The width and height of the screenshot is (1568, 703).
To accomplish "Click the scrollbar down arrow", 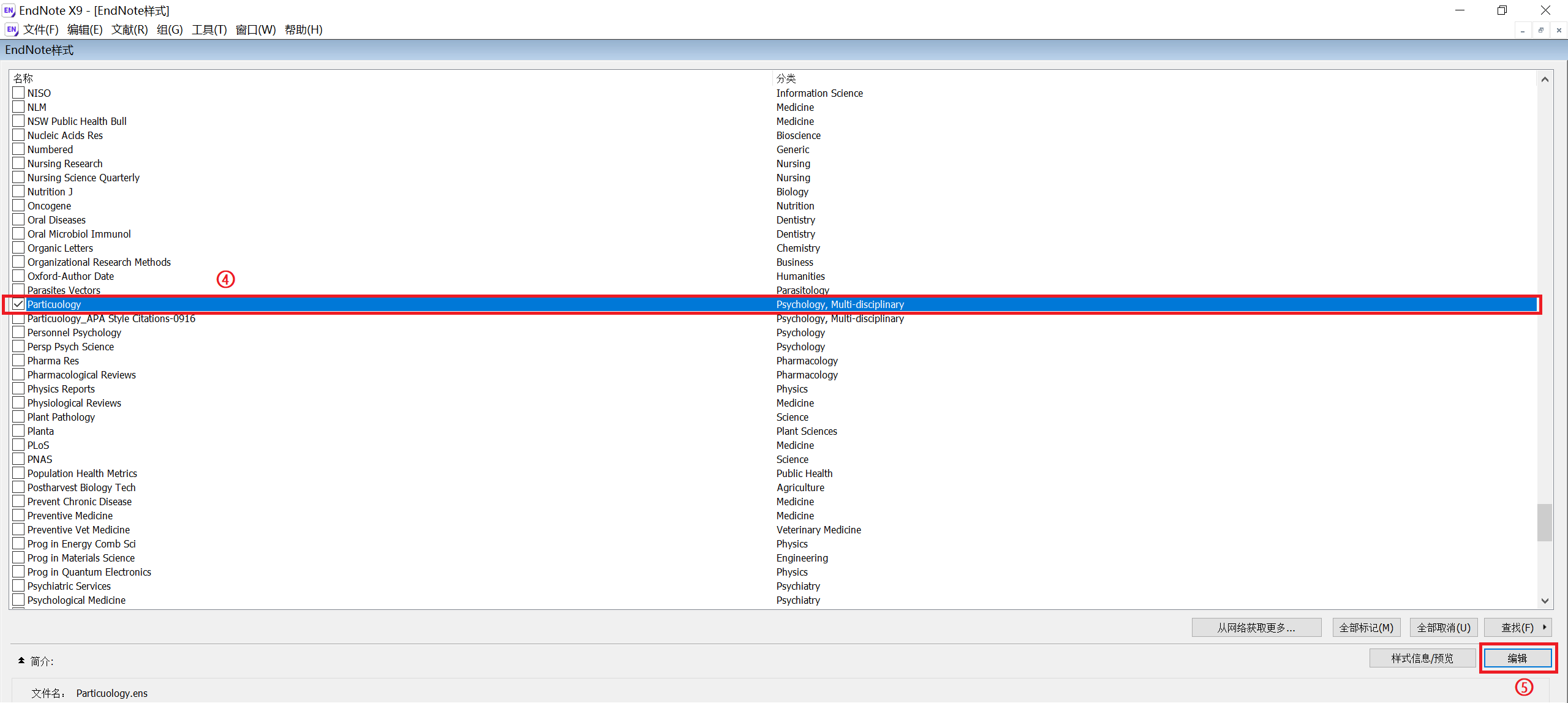I will pyautogui.click(x=1545, y=601).
